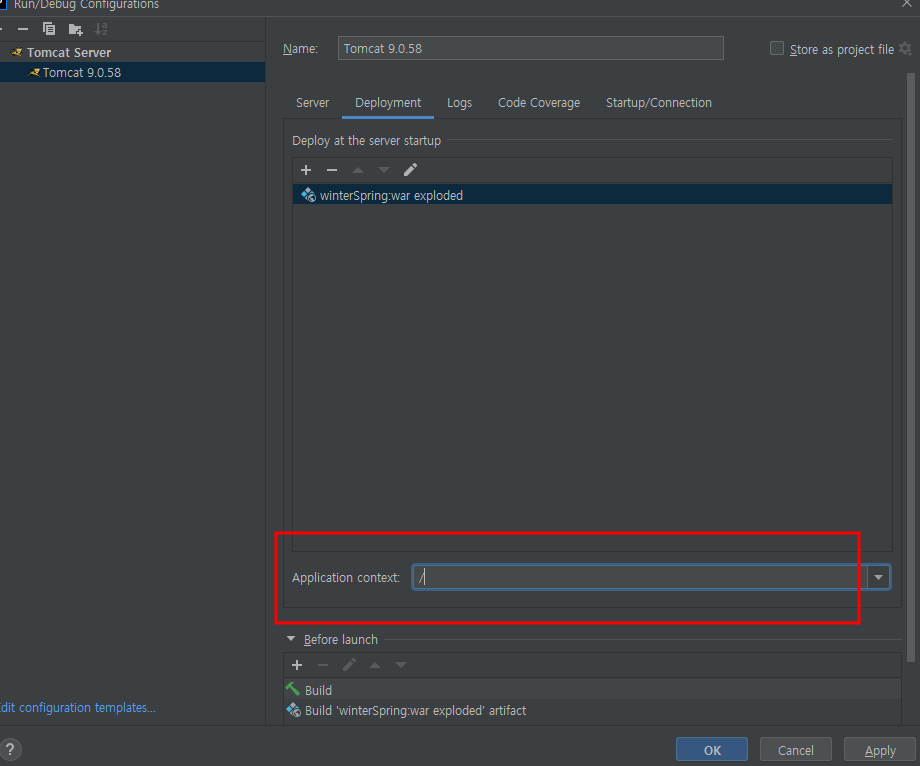Screen dimensions: 920x766
Task: Remove the selected deployment artifact
Action: [x=332, y=170]
